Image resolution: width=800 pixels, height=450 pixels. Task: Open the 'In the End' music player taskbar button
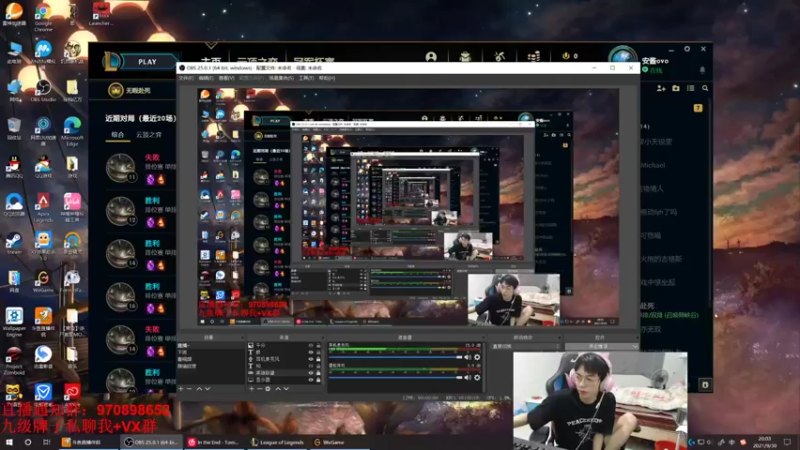point(215,442)
